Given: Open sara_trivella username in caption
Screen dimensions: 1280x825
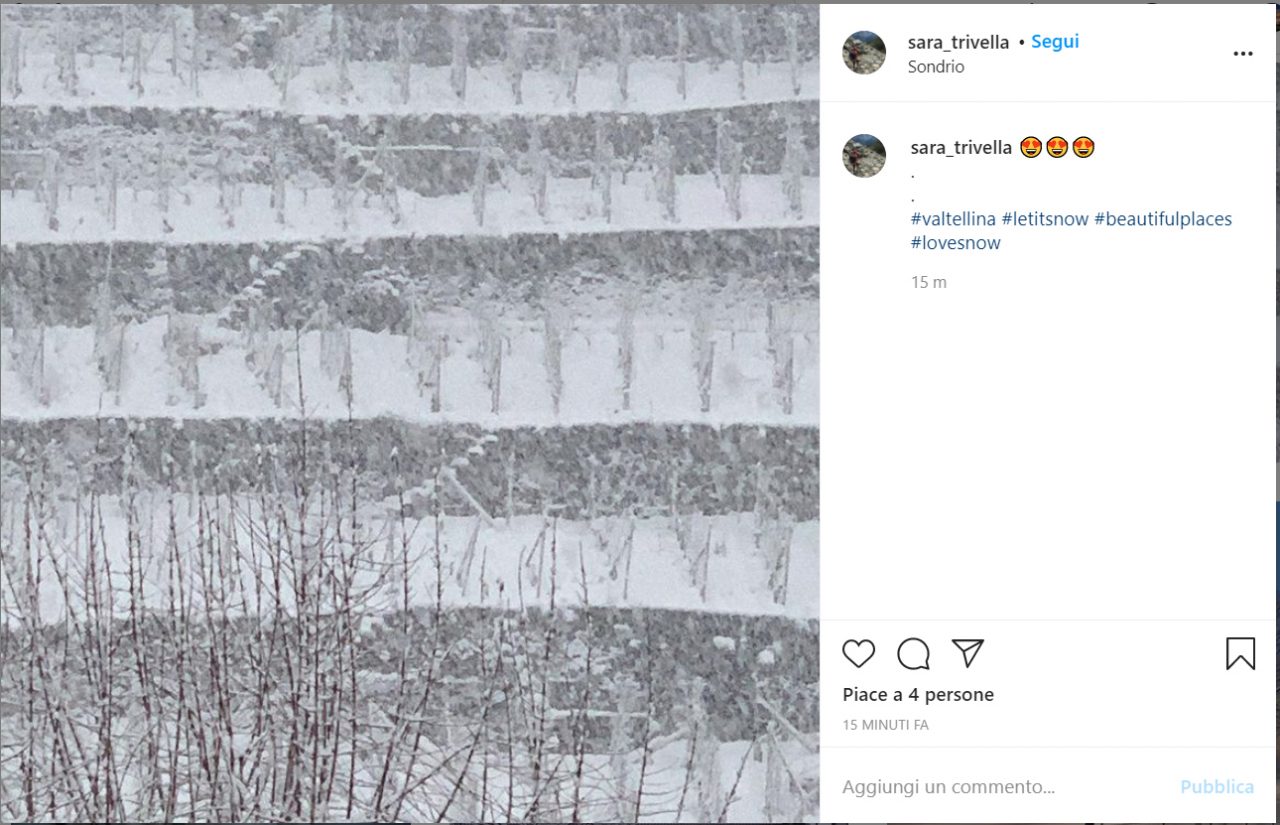Looking at the screenshot, I should (x=961, y=148).
